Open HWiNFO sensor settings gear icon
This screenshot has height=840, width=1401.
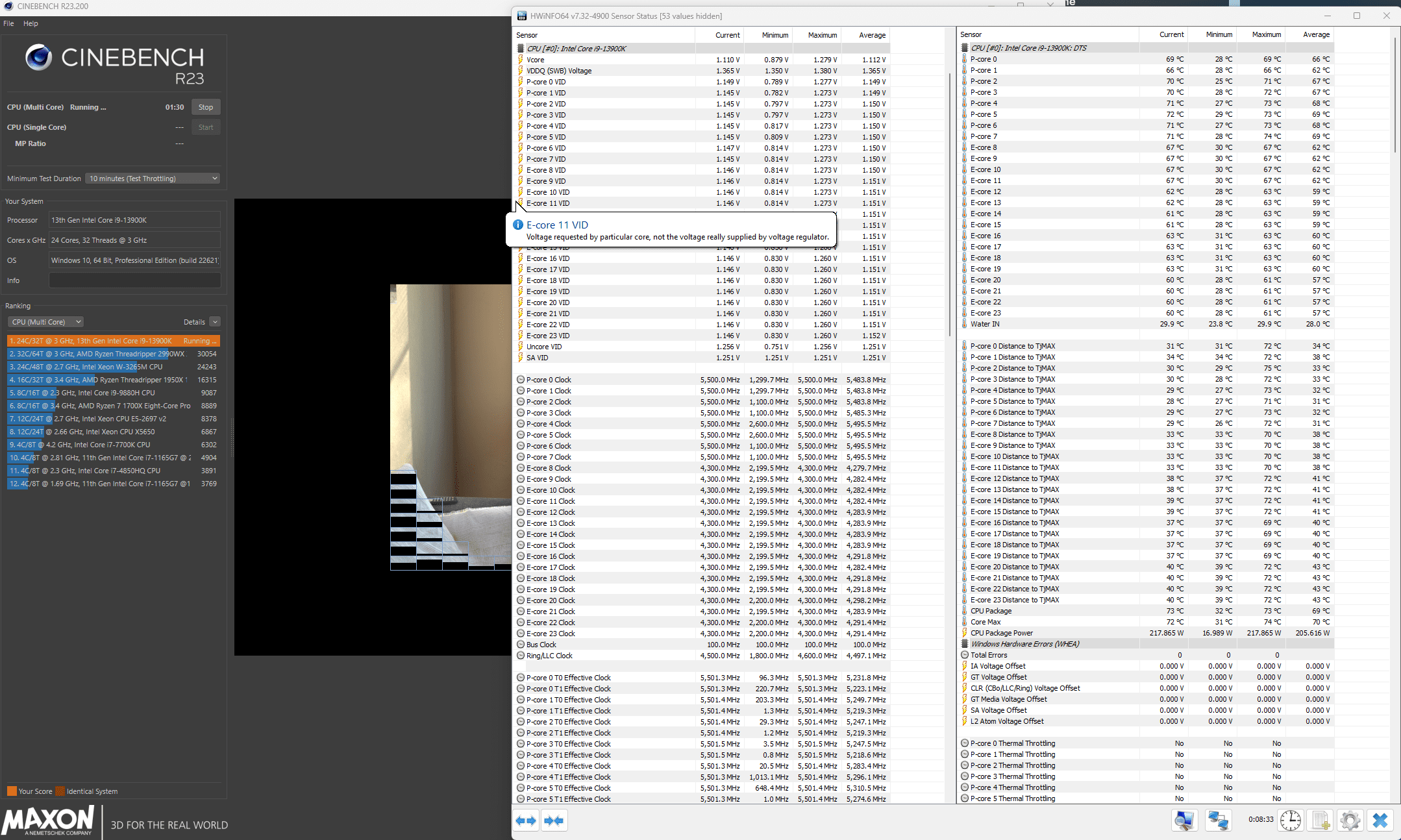click(1350, 821)
